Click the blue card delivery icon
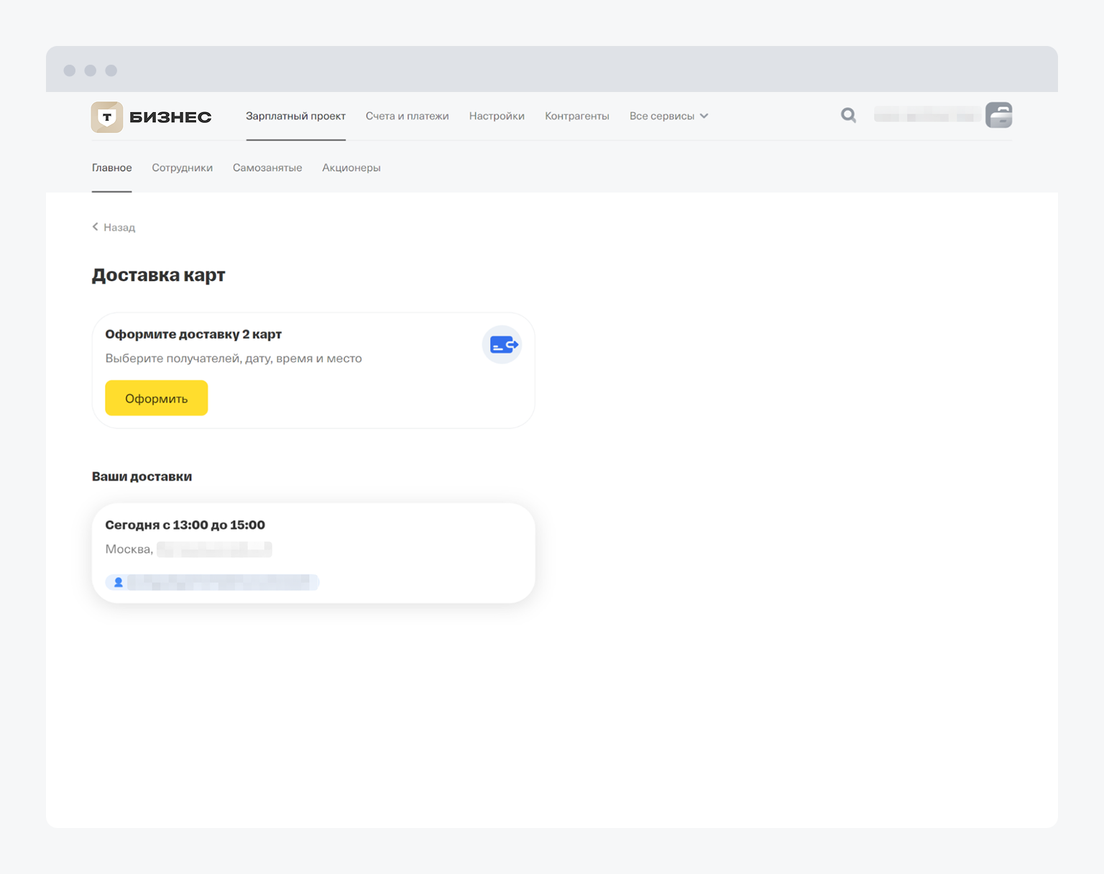The image size is (1104, 874). (503, 345)
